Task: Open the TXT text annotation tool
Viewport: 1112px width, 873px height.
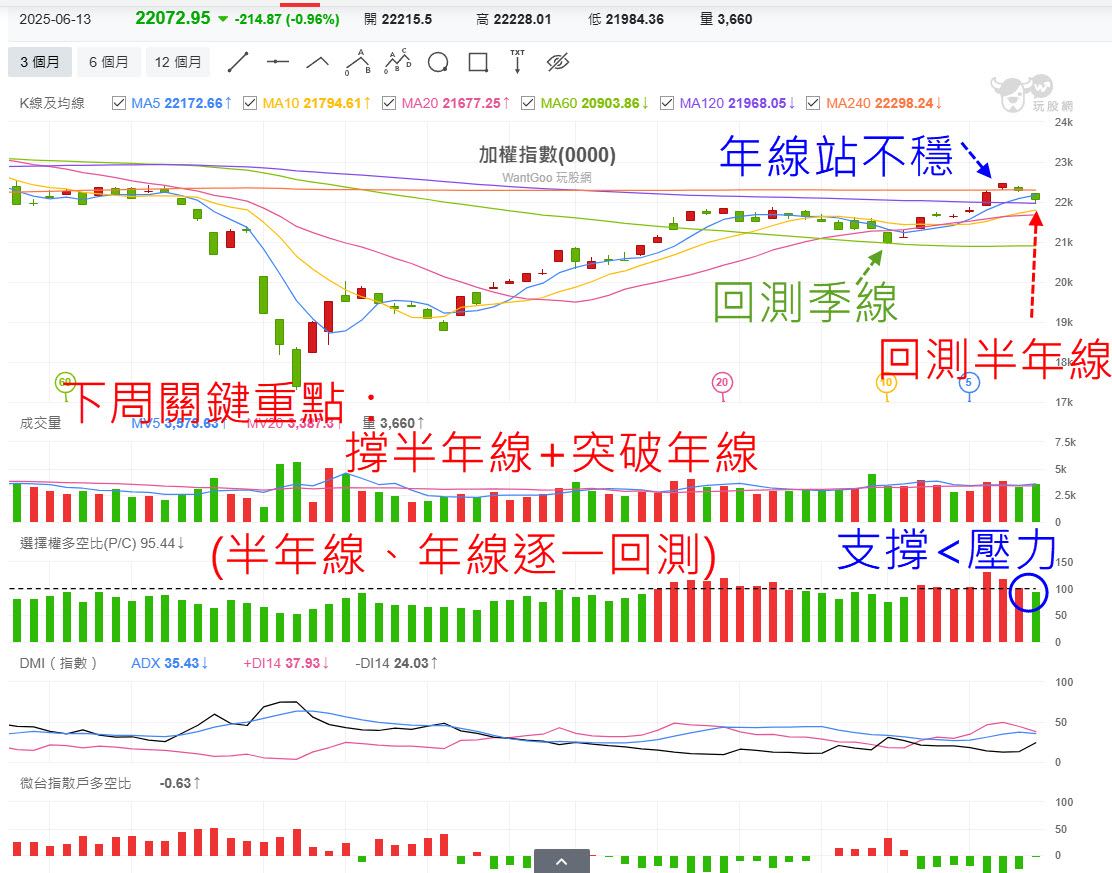Action: [x=517, y=62]
